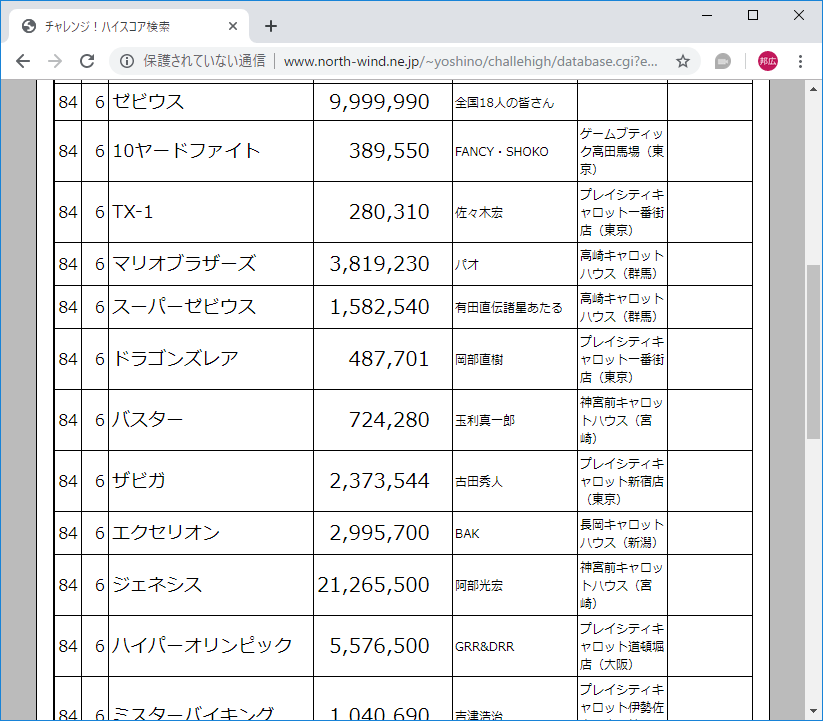Bookmark this page with the star
The height and width of the screenshot is (721, 823).
pos(683,61)
